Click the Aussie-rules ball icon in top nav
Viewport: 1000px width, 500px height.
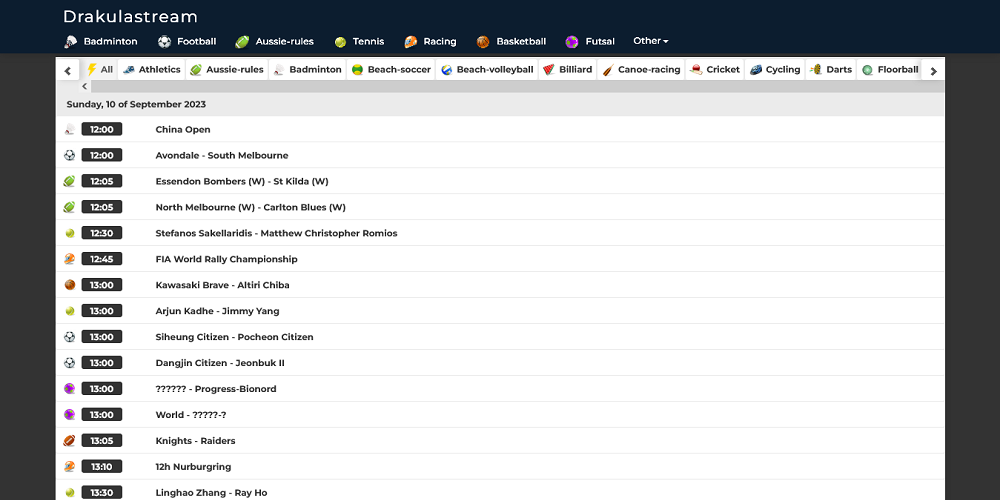242,41
